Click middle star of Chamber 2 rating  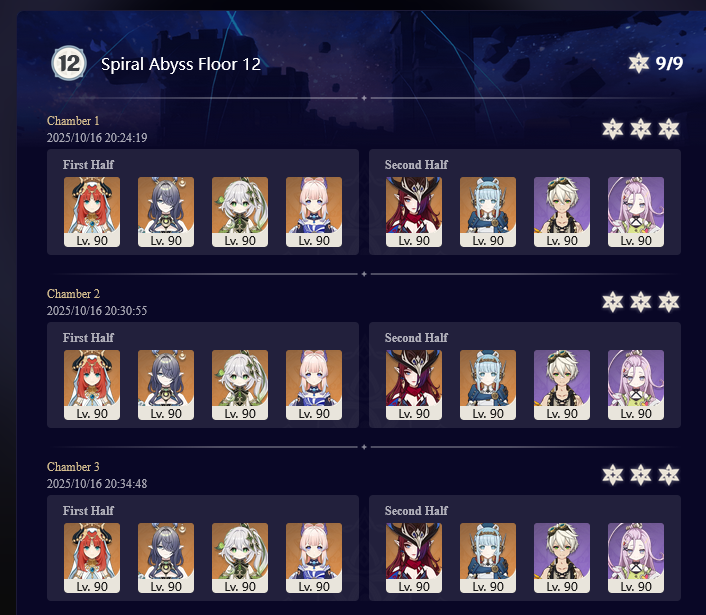point(641,302)
